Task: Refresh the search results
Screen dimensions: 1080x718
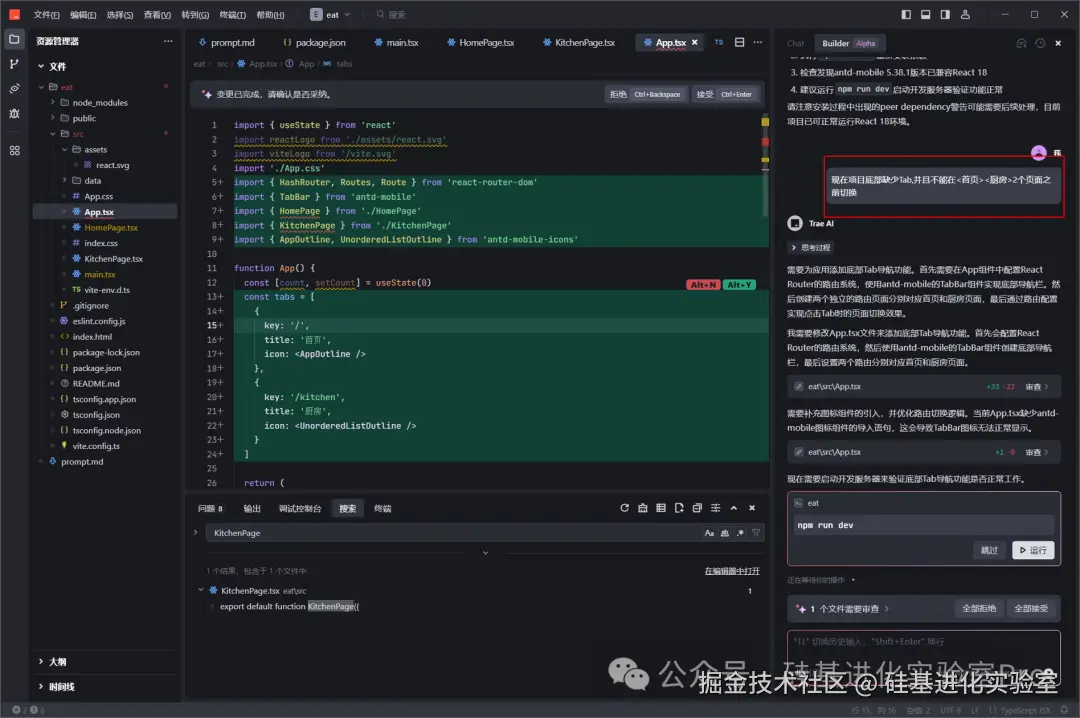Action: [x=624, y=508]
